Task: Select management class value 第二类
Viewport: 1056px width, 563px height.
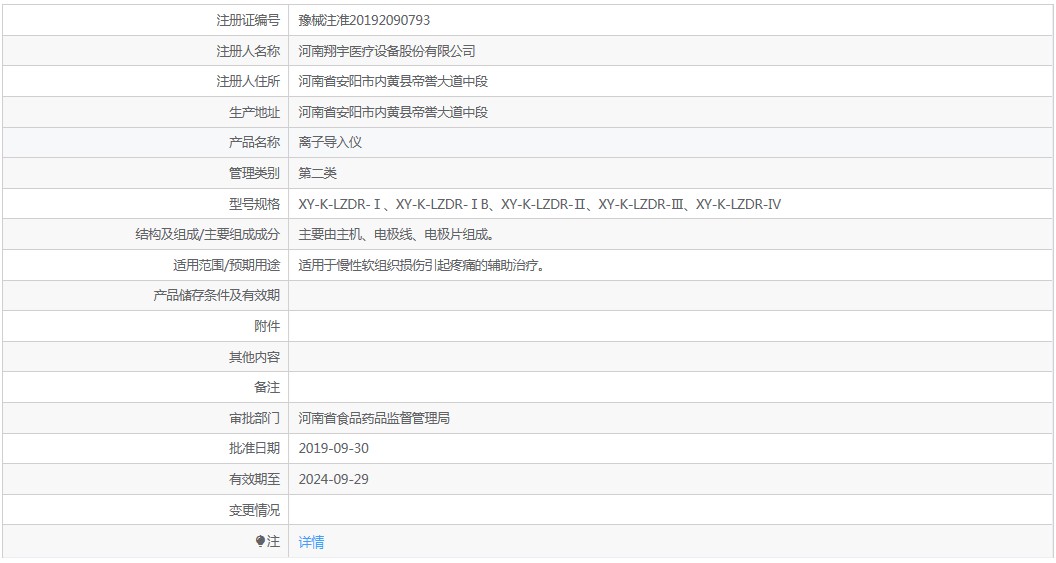Action: 317,173
